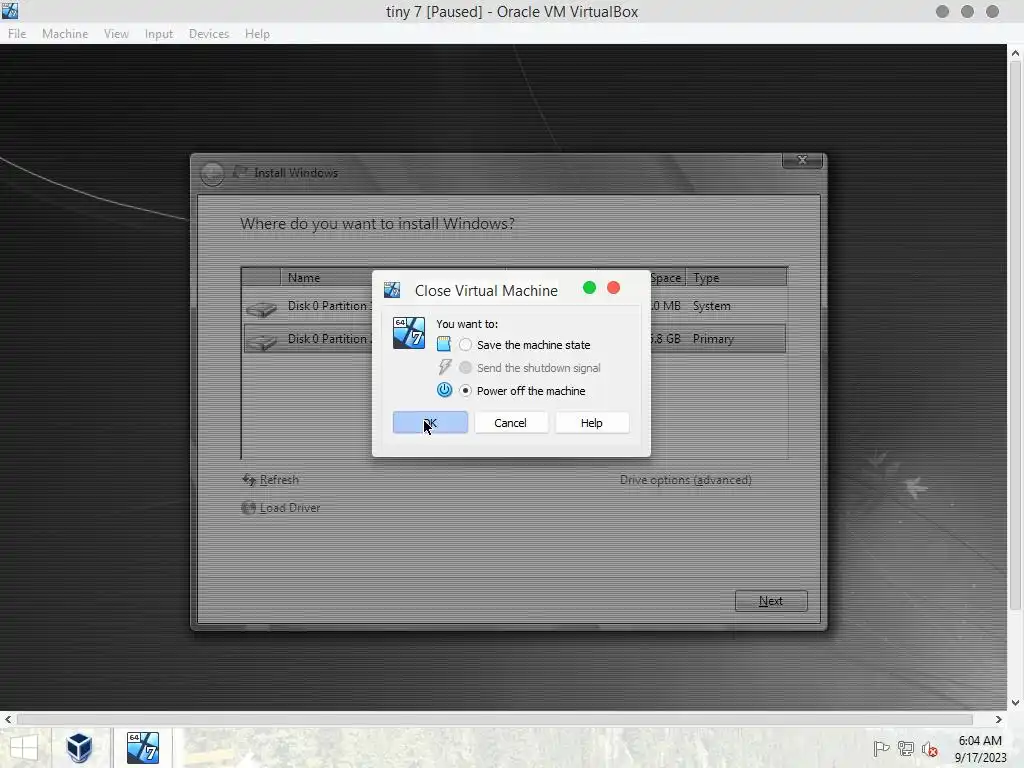Open the Machine menu
The width and height of the screenshot is (1024, 768).
point(65,34)
